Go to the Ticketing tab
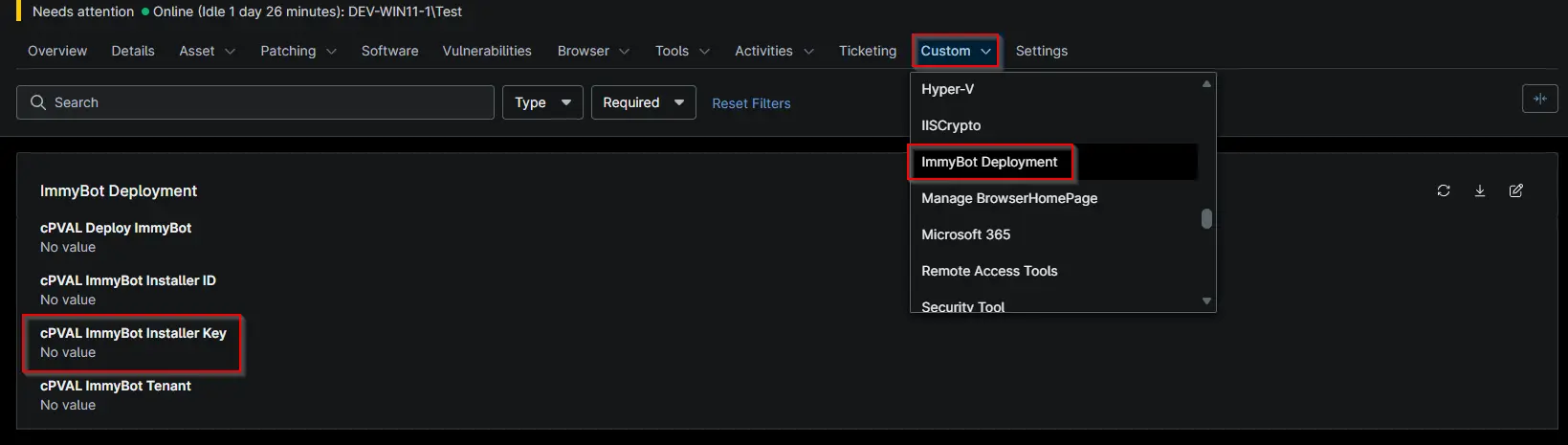The width and height of the screenshot is (1568, 445). (x=867, y=51)
